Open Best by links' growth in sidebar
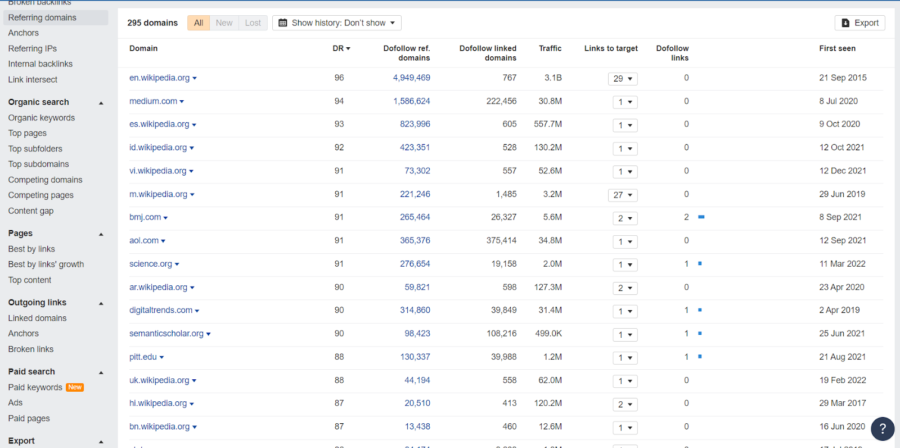This screenshot has width=900, height=448. [x=46, y=264]
